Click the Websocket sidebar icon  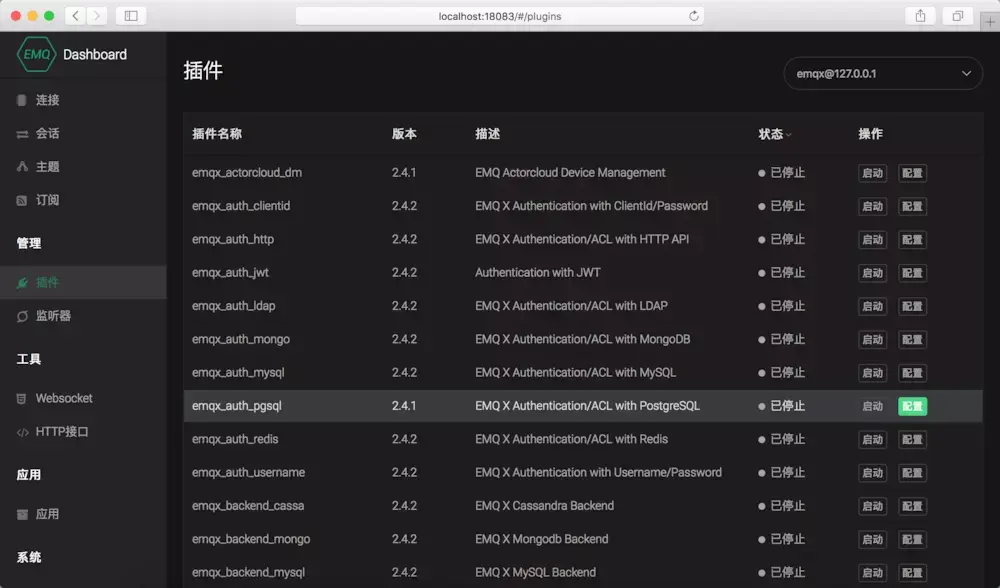(x=22, y=399)
